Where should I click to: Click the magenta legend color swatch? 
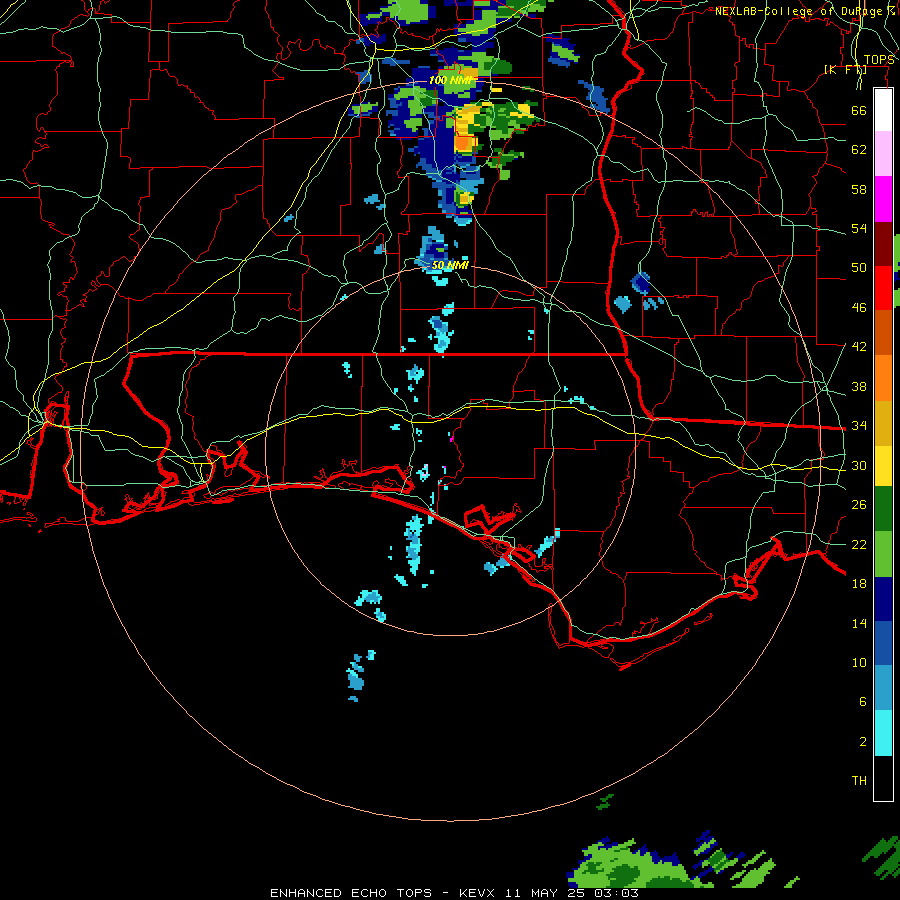[x=883, y=199]
